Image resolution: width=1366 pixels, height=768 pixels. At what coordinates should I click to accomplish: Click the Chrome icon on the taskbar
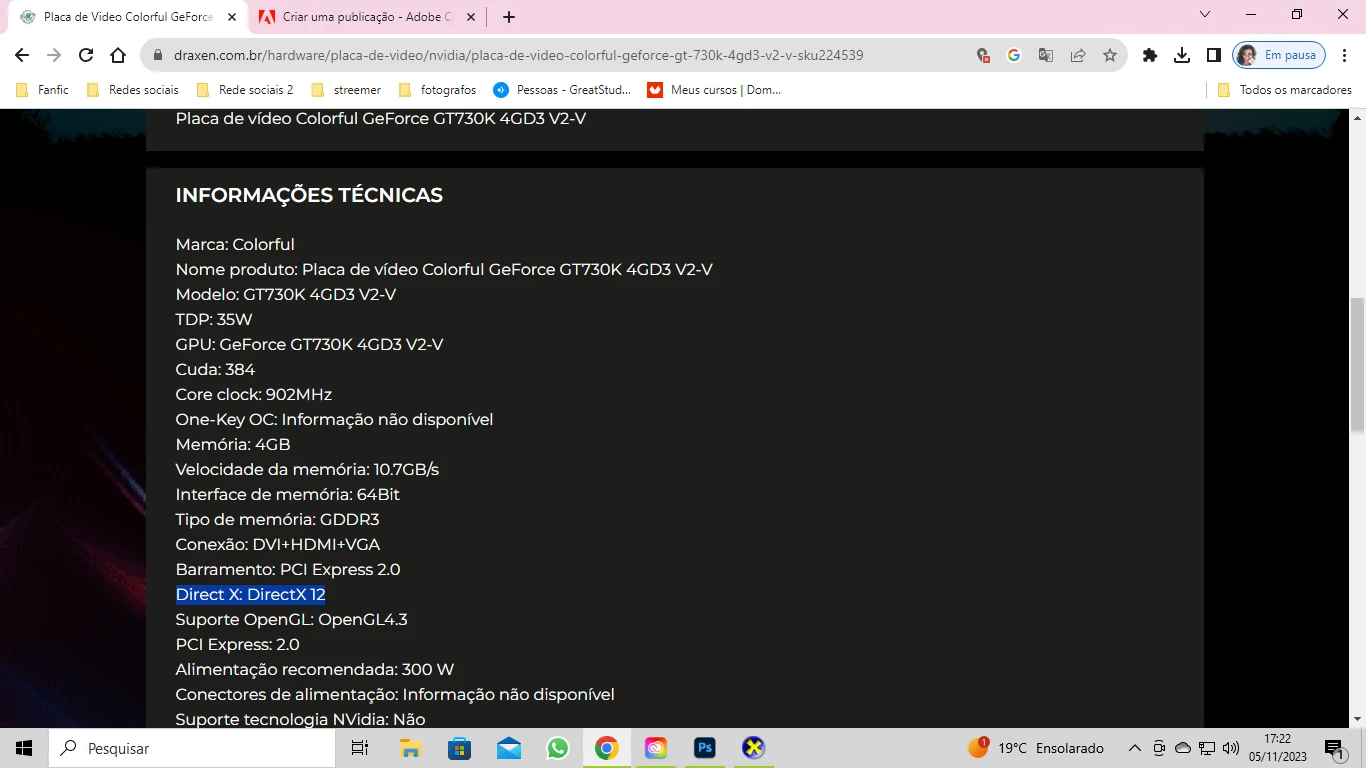pyautogui.click(x=607, y=748)
